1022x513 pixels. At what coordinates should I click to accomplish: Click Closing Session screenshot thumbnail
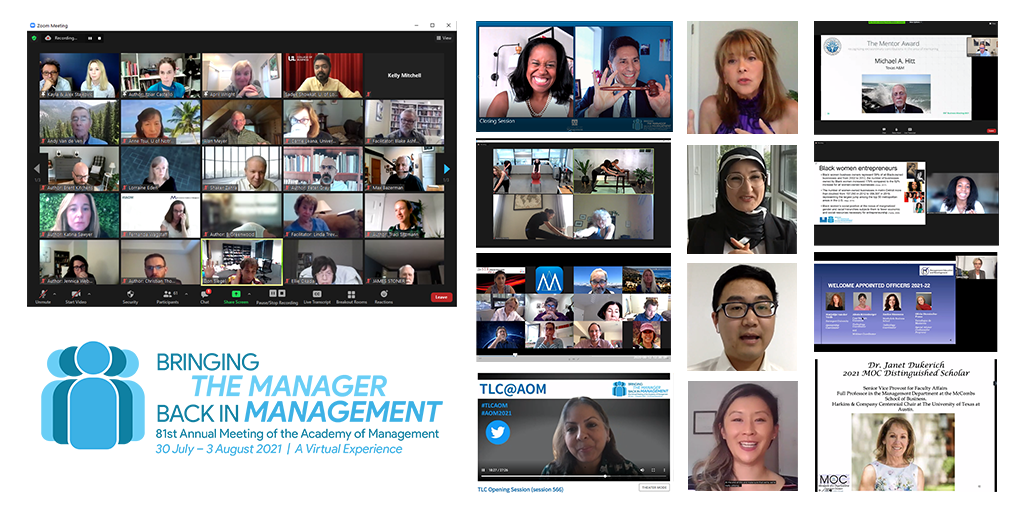coord(574,77)
